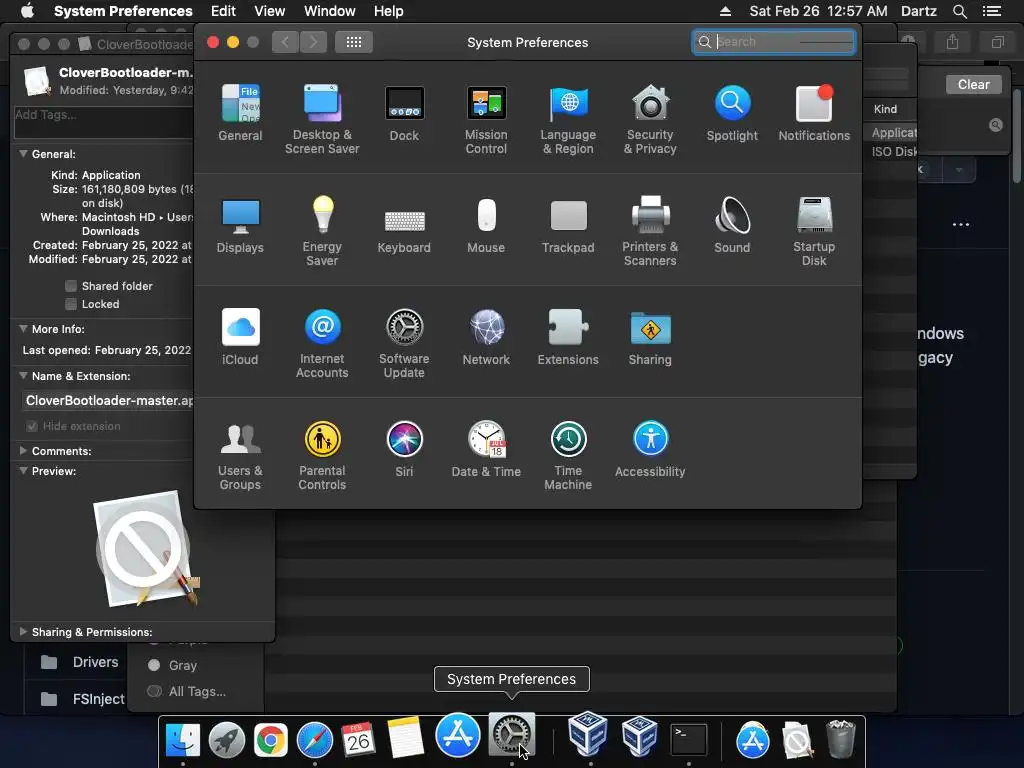
Task: Open Safari from the Dock
Action: point(315,741)
